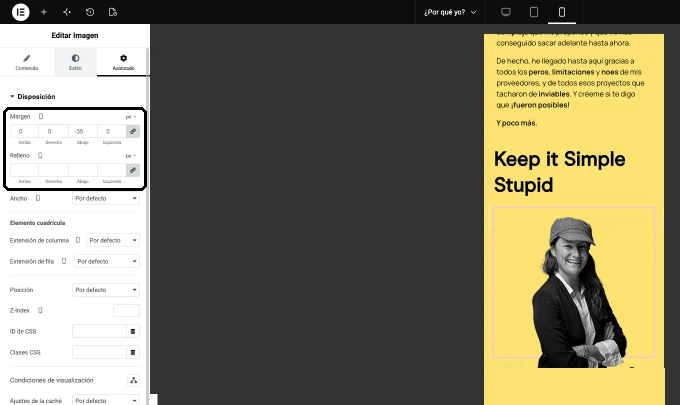Toggle linked values for Margen
The width and height of the screenshot is (680, 405).
tap(133, 131)
